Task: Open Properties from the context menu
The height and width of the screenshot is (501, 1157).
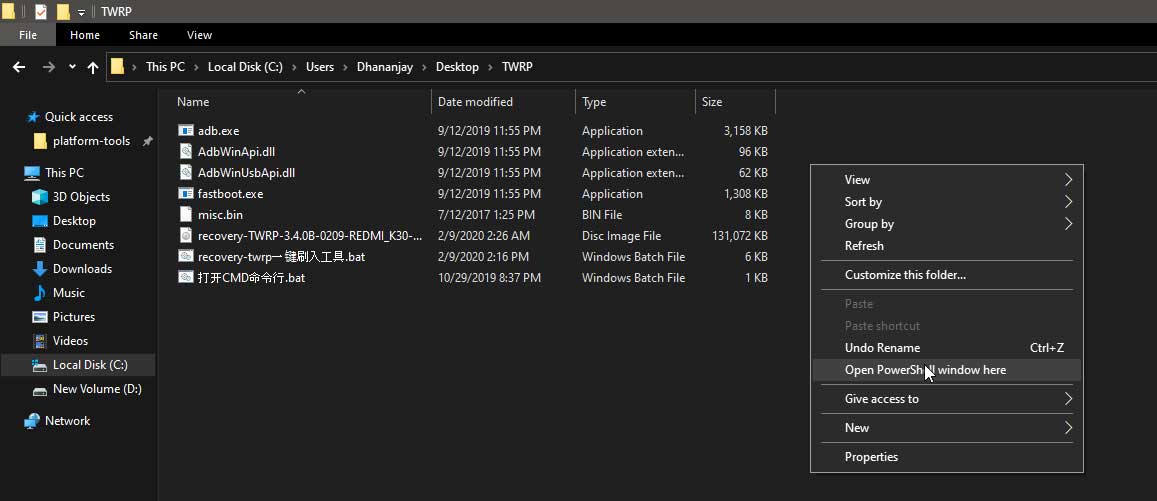Action: tap(946, 457)
